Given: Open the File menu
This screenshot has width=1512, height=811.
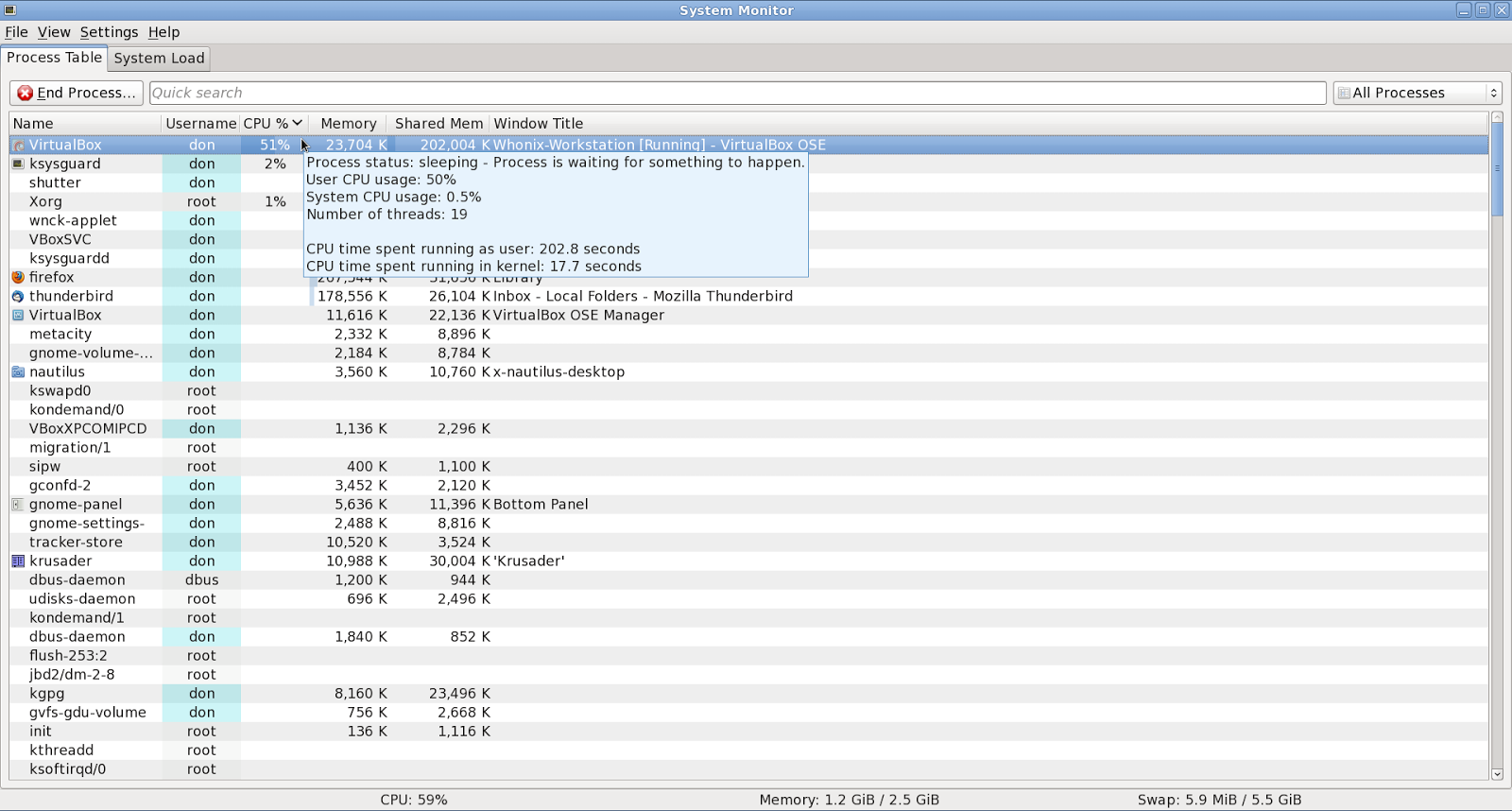Looking at the screenshot, I should pyautogui.click(x=16, y=32).
